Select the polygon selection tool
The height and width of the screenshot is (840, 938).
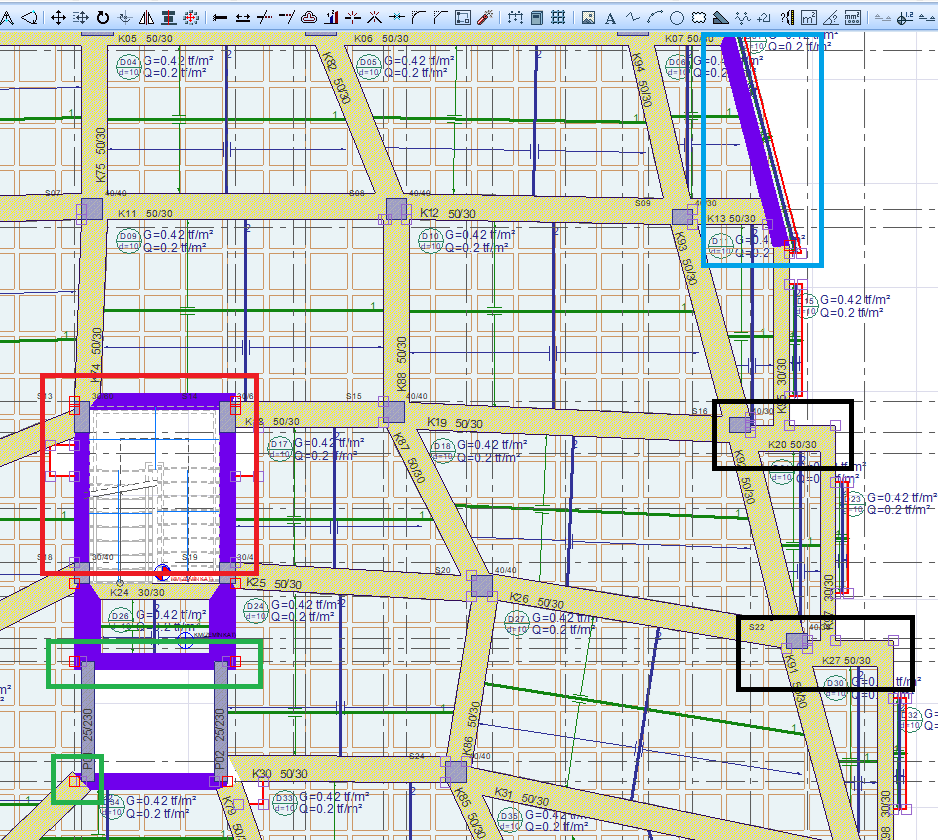coord(31,17)
